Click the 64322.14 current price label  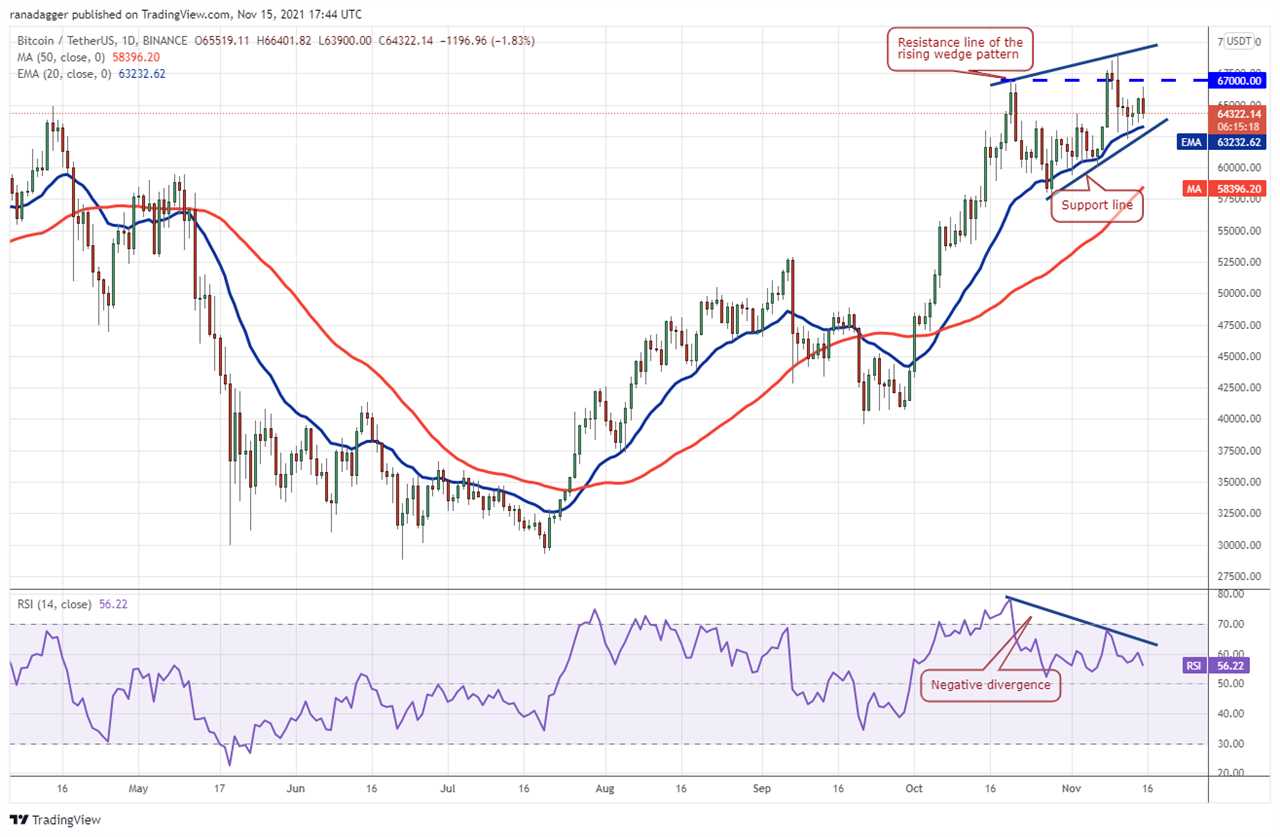[1241, 114]
